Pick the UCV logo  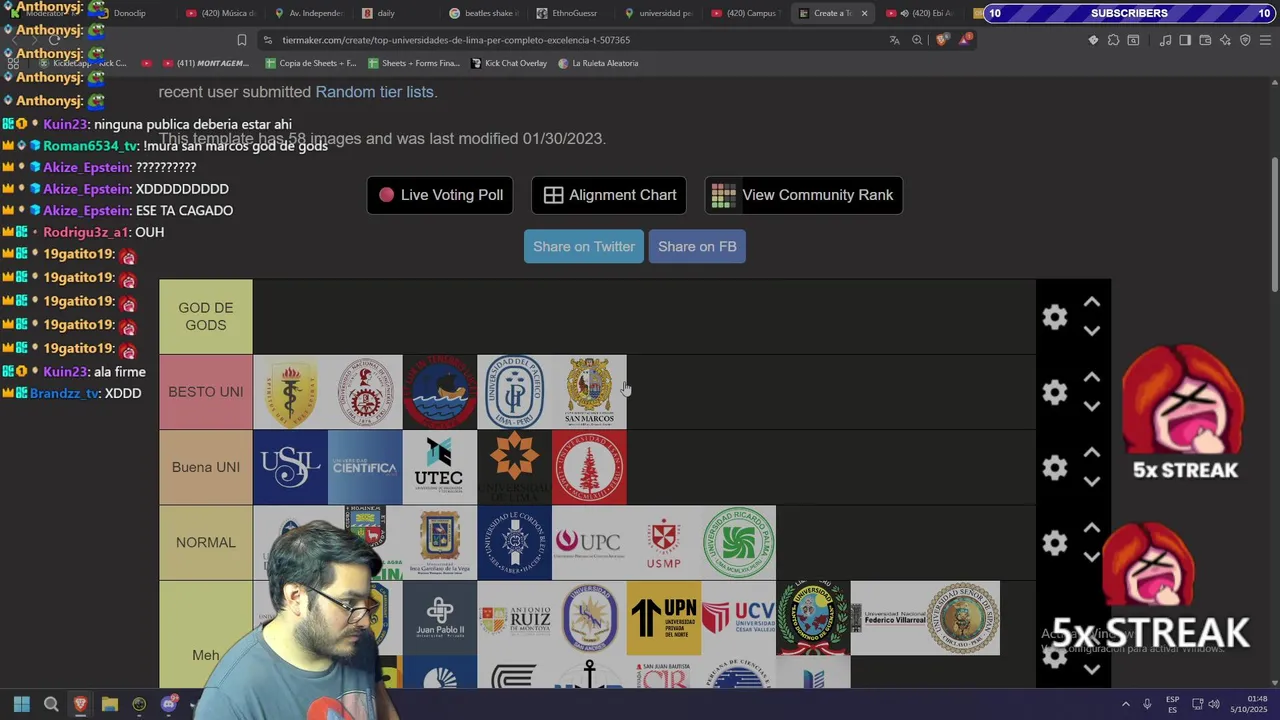tap(738, 618)
